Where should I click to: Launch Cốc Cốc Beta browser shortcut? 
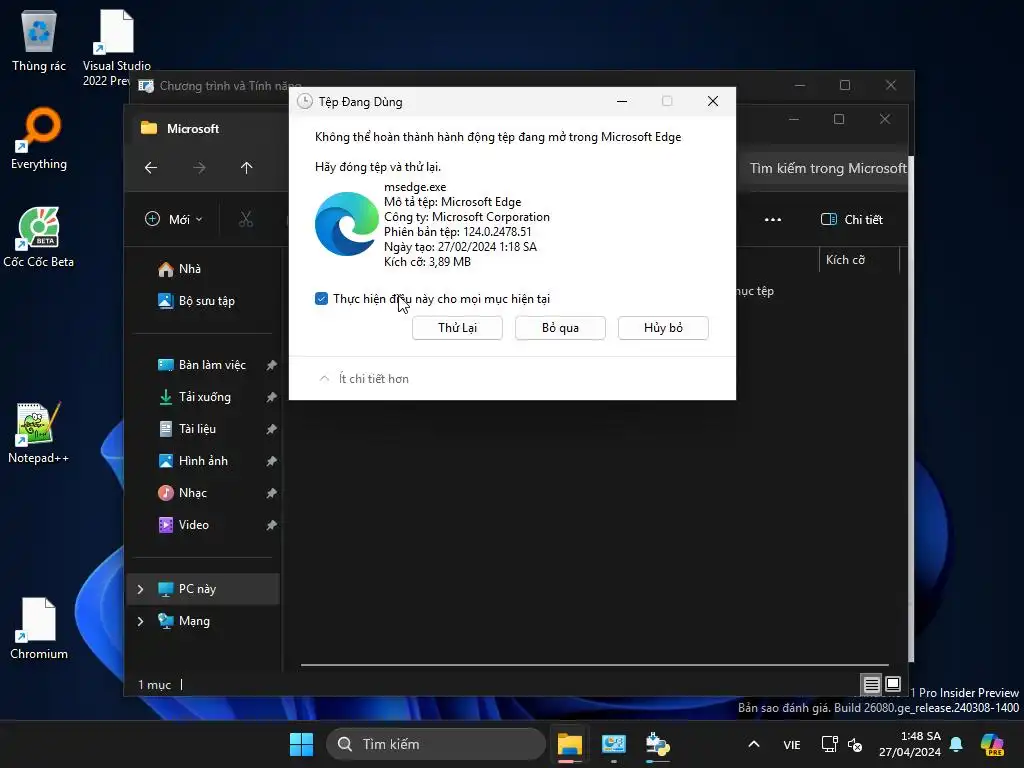click(x=39, y=236)
